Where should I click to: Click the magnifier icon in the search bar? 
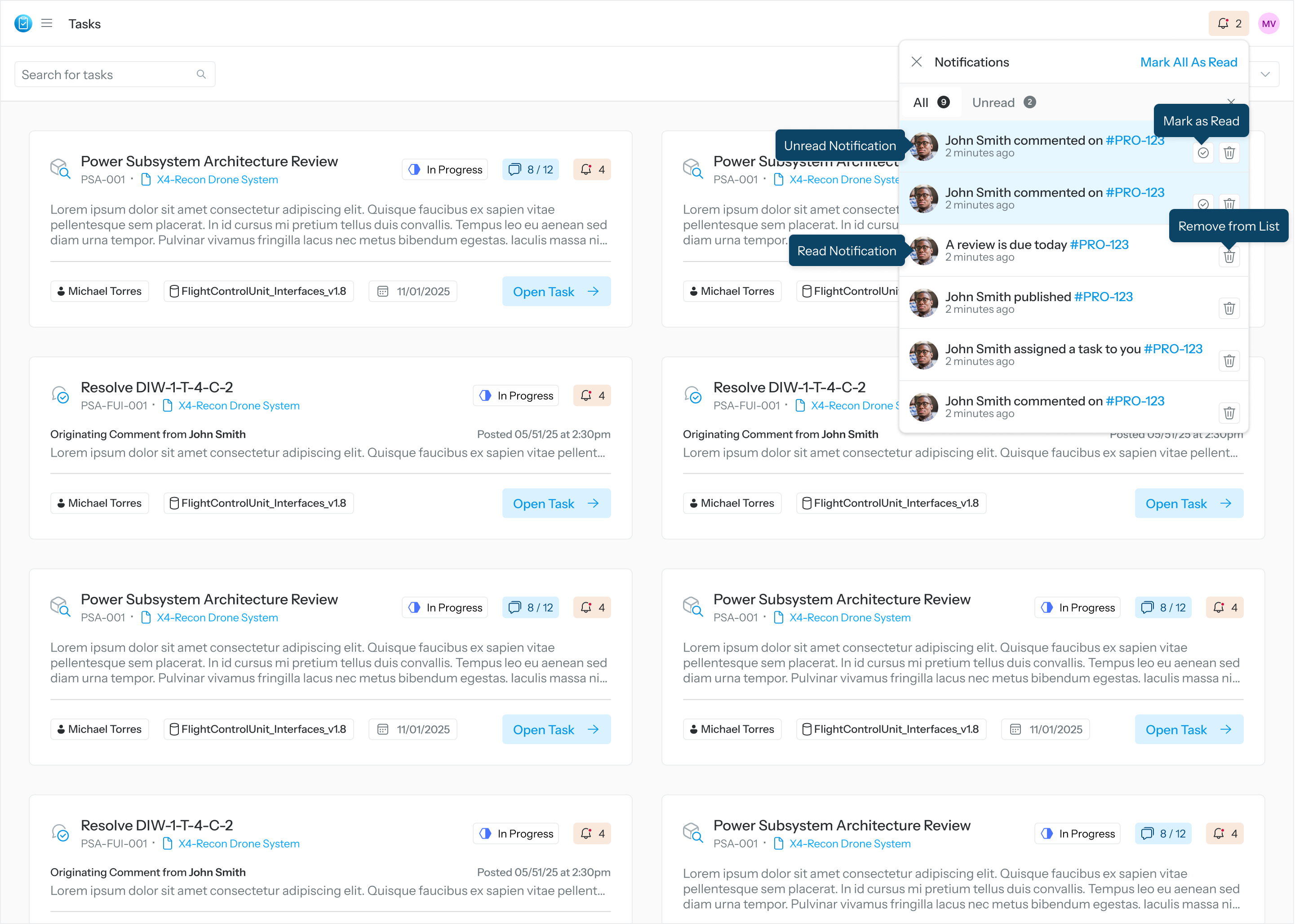[201, 74]
